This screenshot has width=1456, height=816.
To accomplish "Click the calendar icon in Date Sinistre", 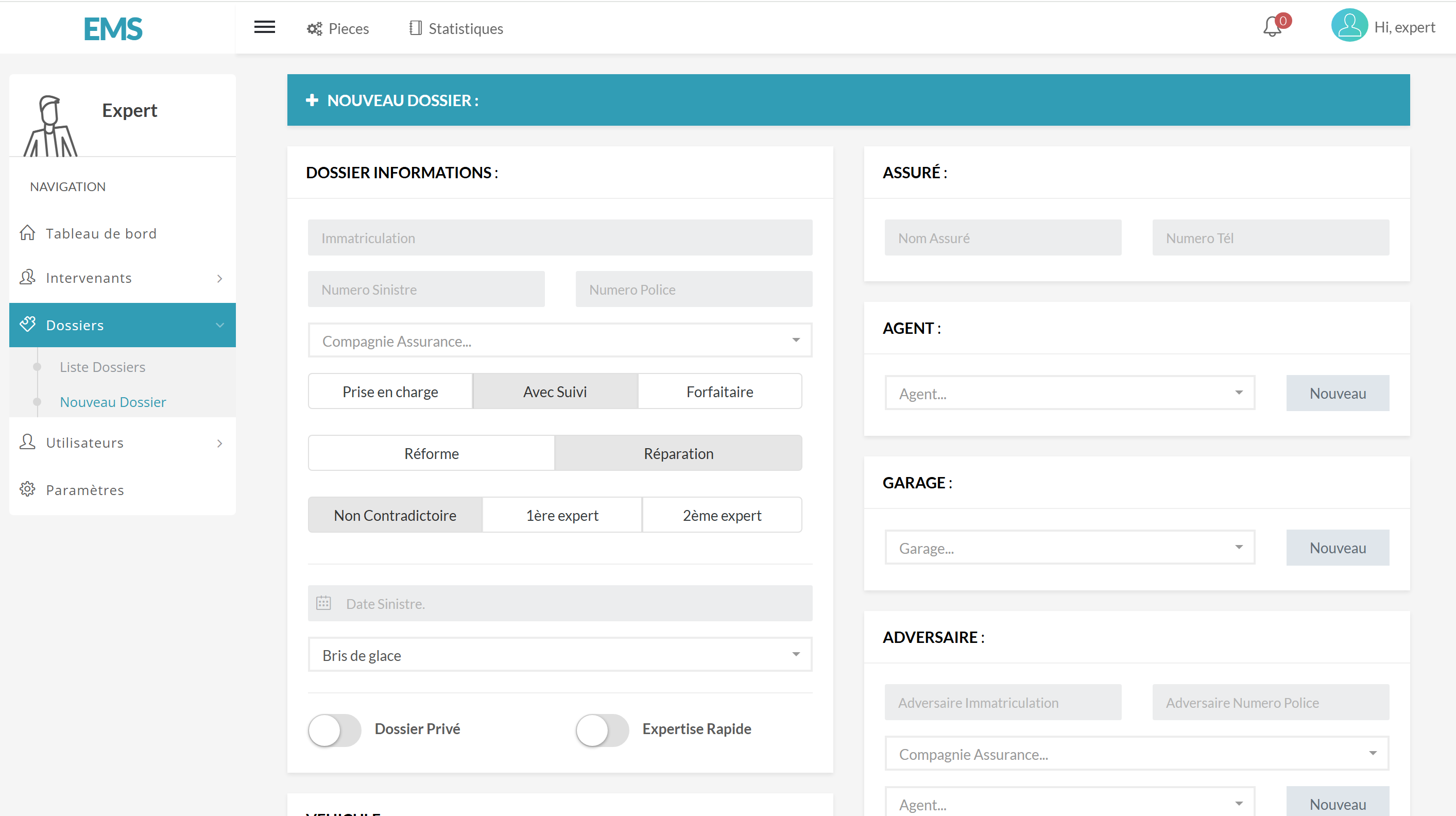I will click(x=323, y=603).
